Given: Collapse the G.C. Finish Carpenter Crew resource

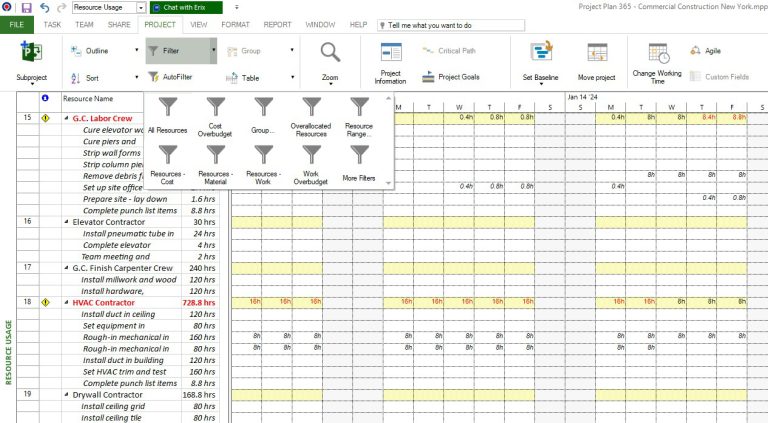Looking at the screenshot, I should point(66,268).
